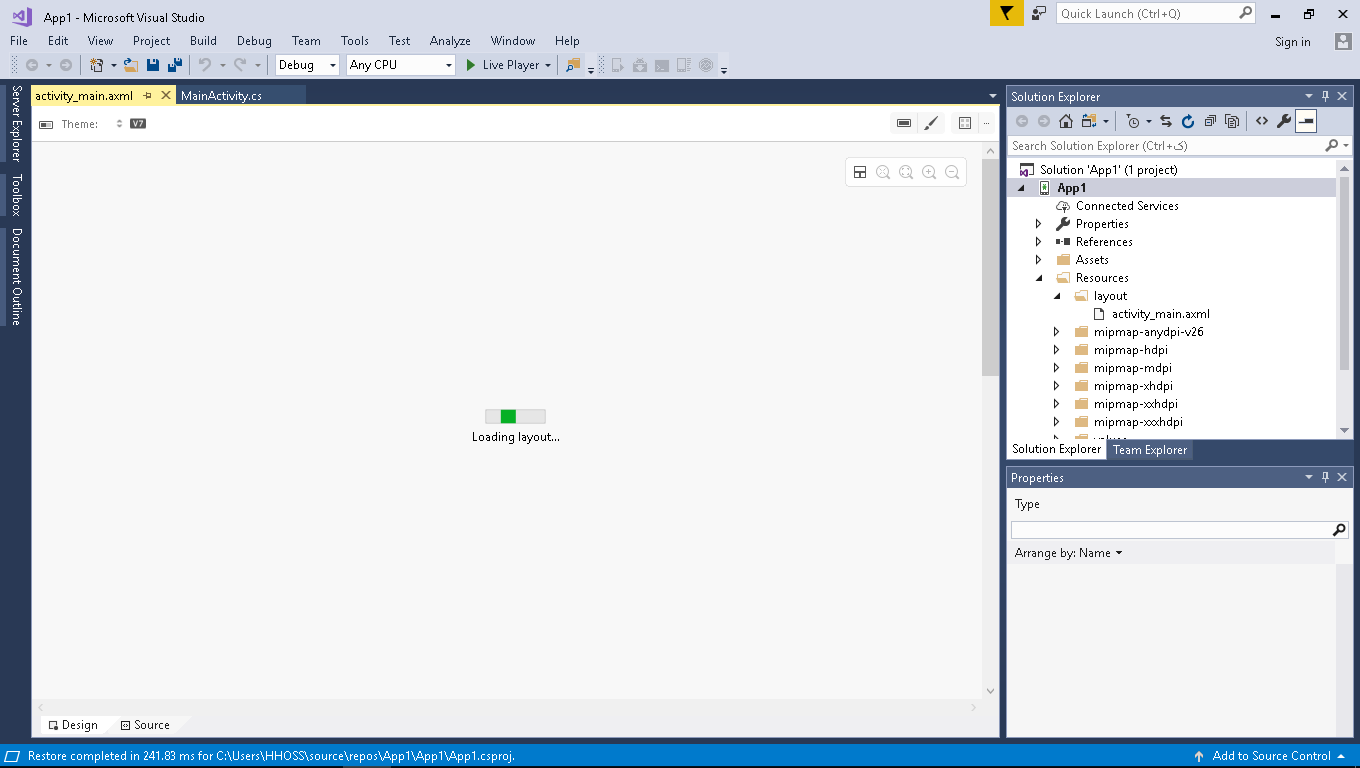Viewport: 1360px width, 768px height.
Task: Click the zoom in magnifier in designer
Action: click(x=929, y=172)
